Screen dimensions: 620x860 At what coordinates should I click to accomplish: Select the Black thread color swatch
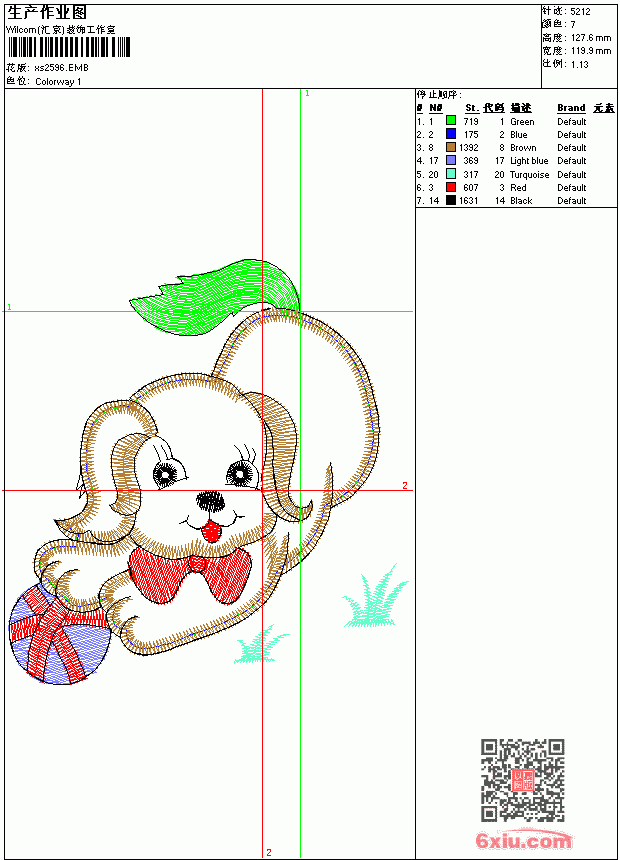450,200
